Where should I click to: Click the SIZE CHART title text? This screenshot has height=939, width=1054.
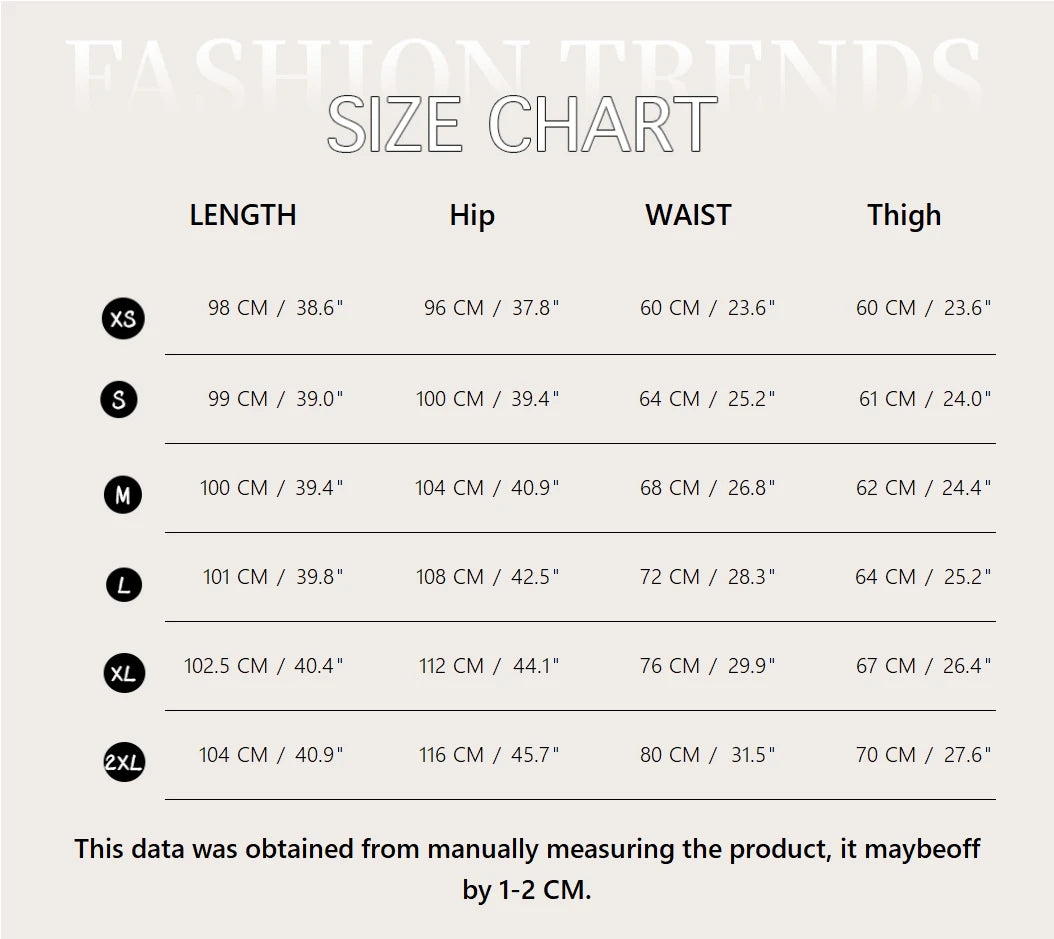tap(522, 125)
